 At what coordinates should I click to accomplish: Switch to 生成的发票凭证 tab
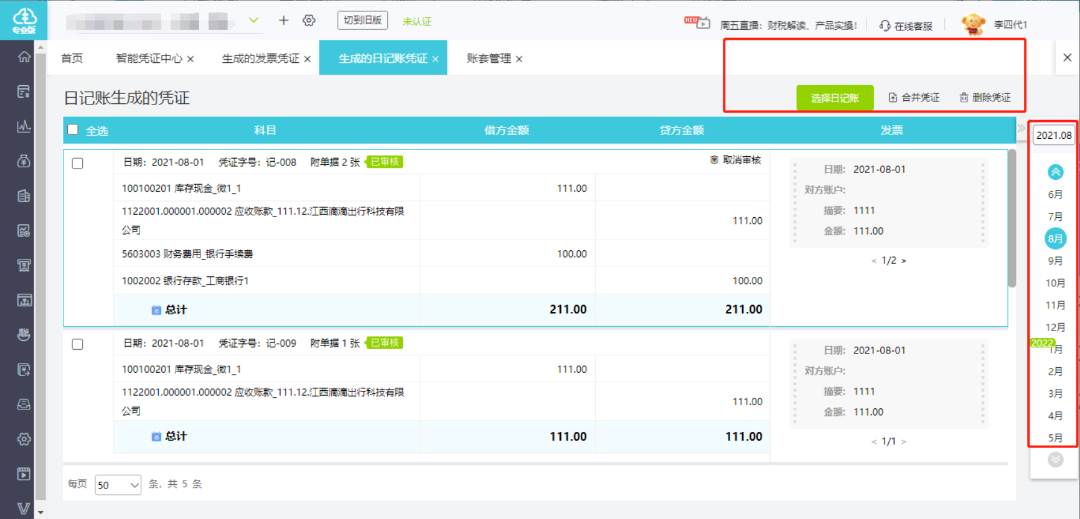(x=260, y=59)
